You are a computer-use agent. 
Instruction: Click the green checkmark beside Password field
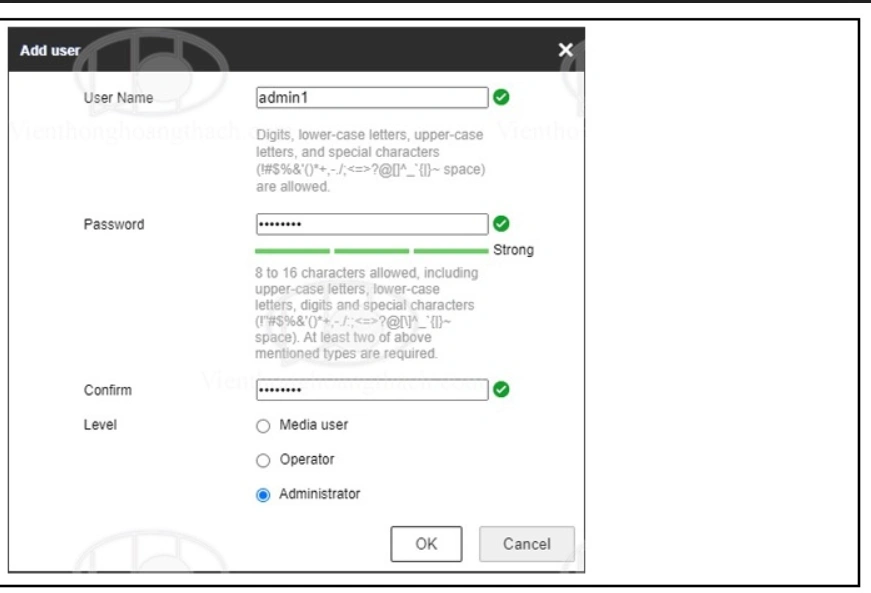tap(502, 224)
